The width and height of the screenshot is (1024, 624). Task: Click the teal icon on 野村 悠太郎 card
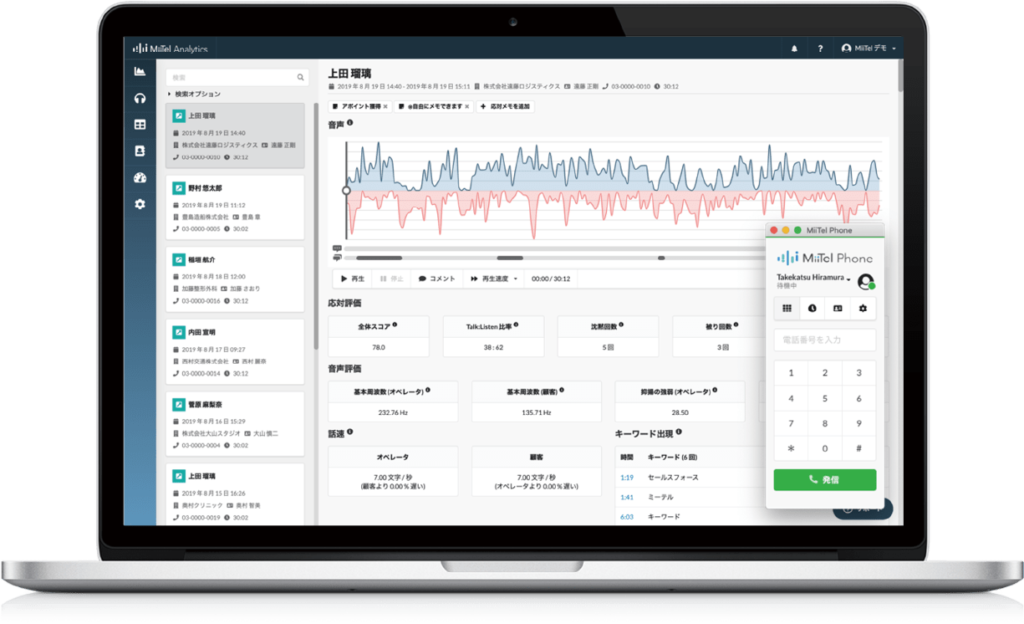[x=179, y=188]
